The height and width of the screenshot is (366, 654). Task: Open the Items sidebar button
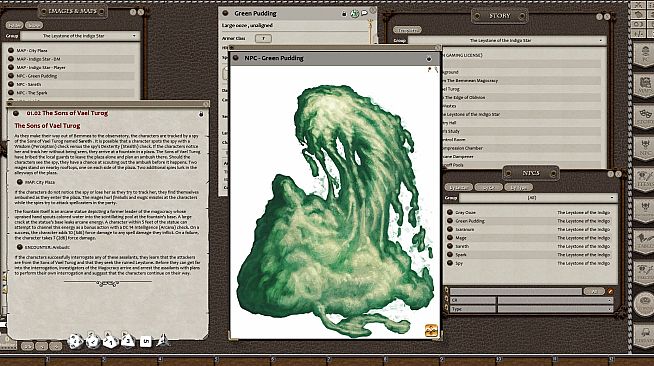(x=644, y=179)
